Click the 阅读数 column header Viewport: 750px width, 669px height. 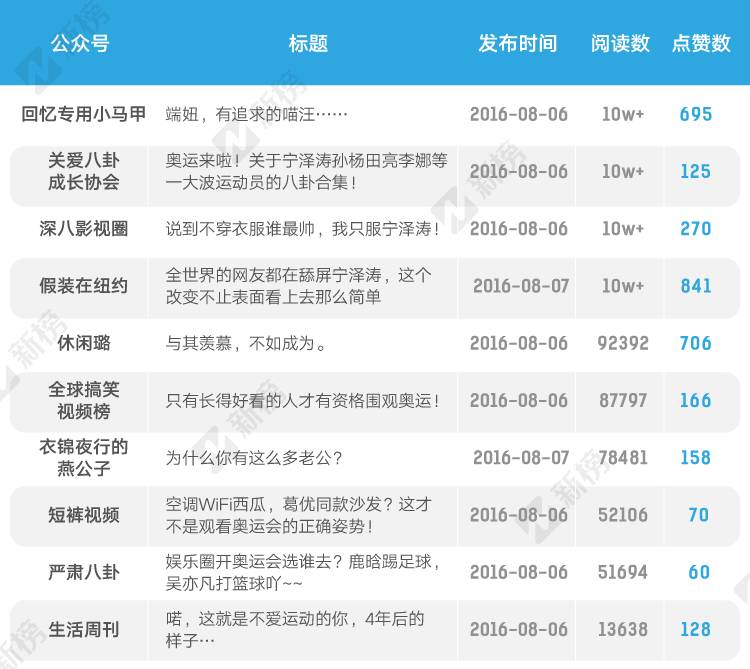click(x=620, y=43)
